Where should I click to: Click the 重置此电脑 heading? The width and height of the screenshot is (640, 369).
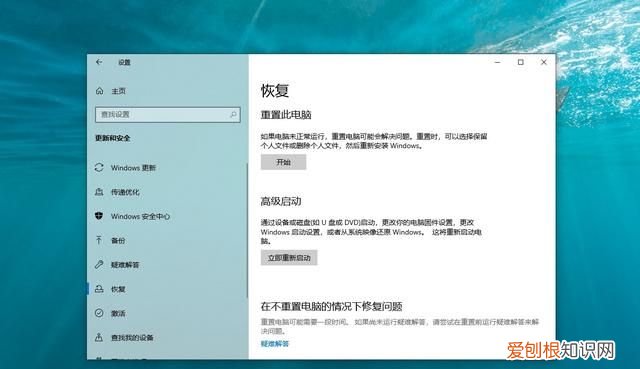(286, 115)
